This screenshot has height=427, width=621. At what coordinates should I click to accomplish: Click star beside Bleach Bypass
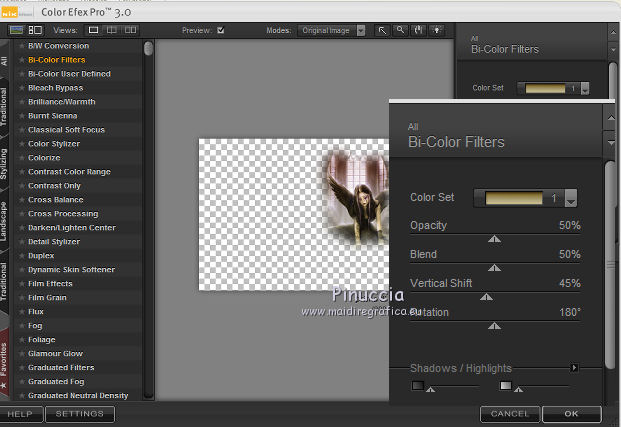point(22,88)
